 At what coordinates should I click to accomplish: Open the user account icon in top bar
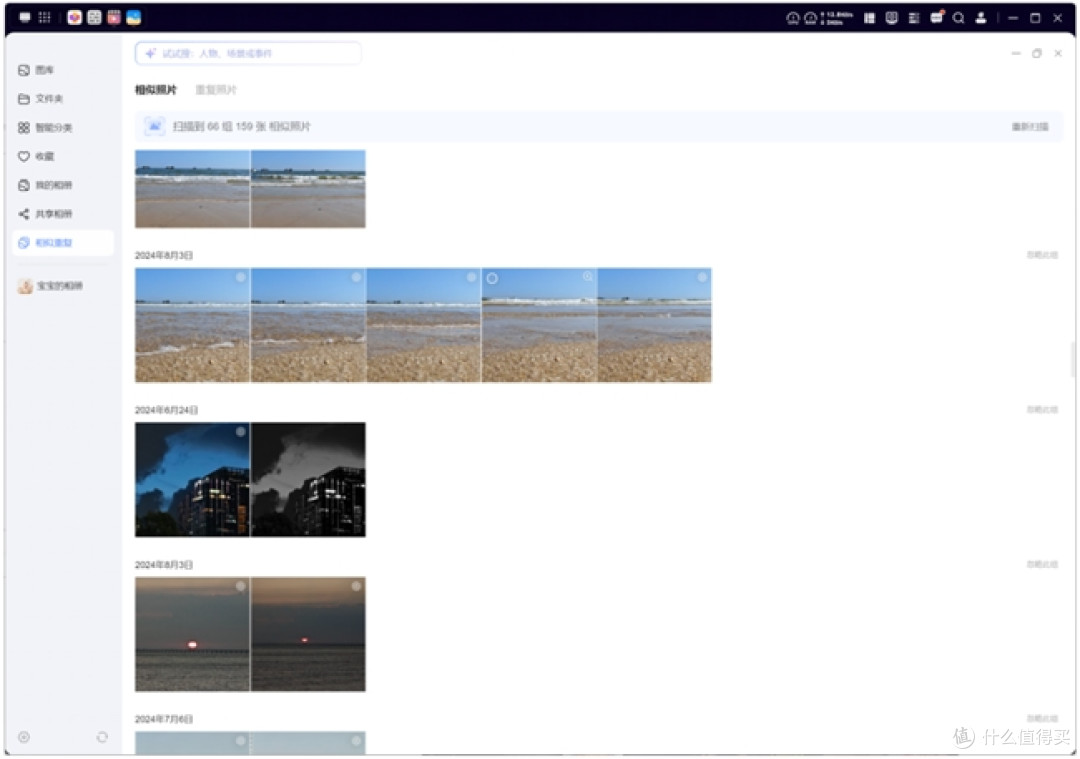981,18
